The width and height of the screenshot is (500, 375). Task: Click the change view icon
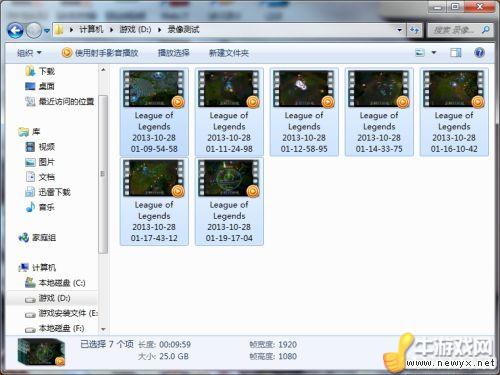pos(420,53)
